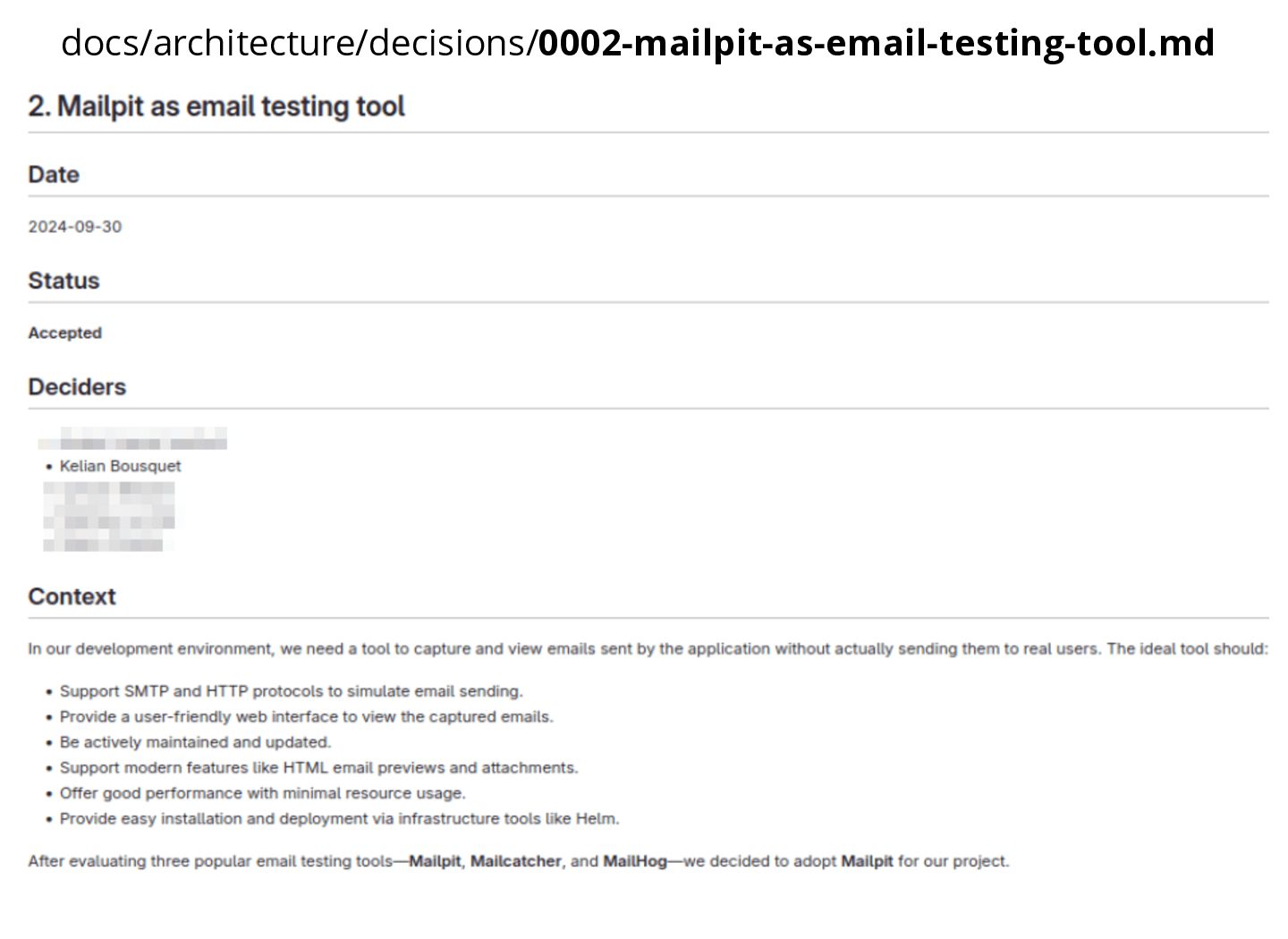Click the blurred names block below Kelian Bousquet
This screenshot has width=1288, height=939.
[109, 516]
